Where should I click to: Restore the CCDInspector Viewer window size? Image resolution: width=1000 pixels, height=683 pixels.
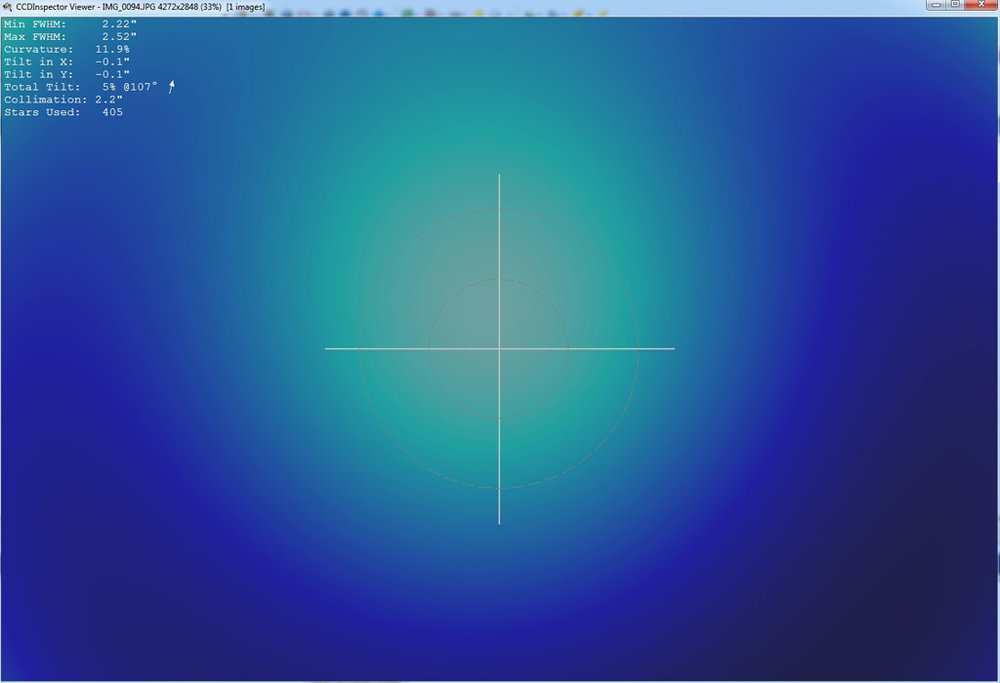956,5
